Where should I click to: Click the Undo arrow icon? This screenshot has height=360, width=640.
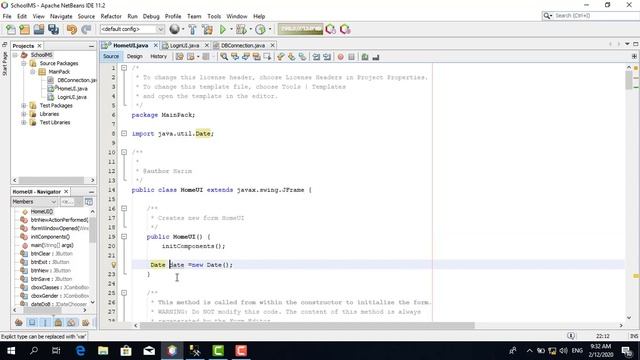(72, 29)
